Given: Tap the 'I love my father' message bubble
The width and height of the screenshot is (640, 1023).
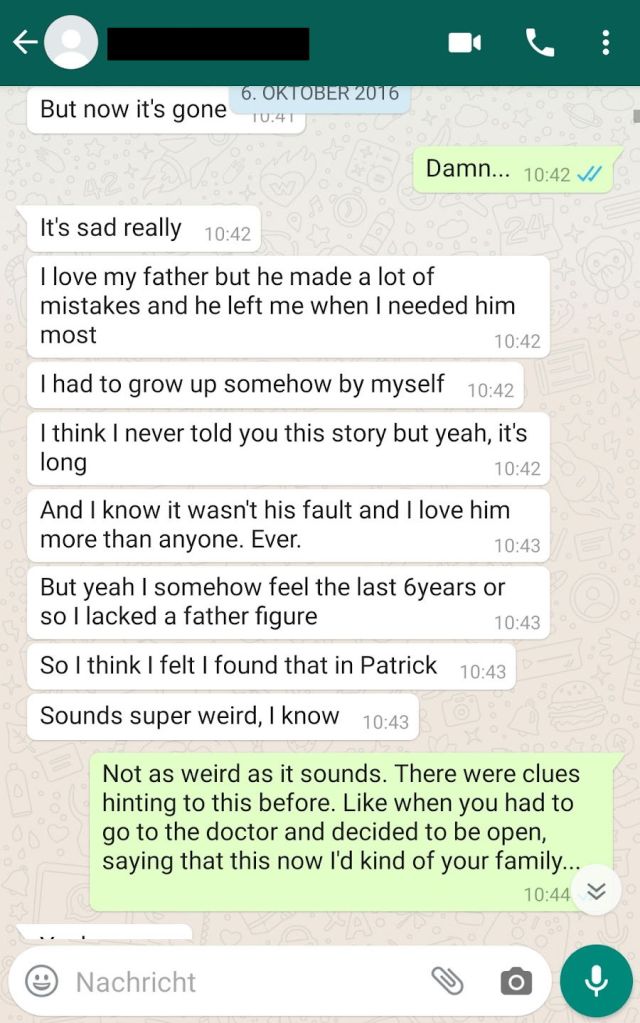Looking at the screenshot, I should click(x=288, y=307).
